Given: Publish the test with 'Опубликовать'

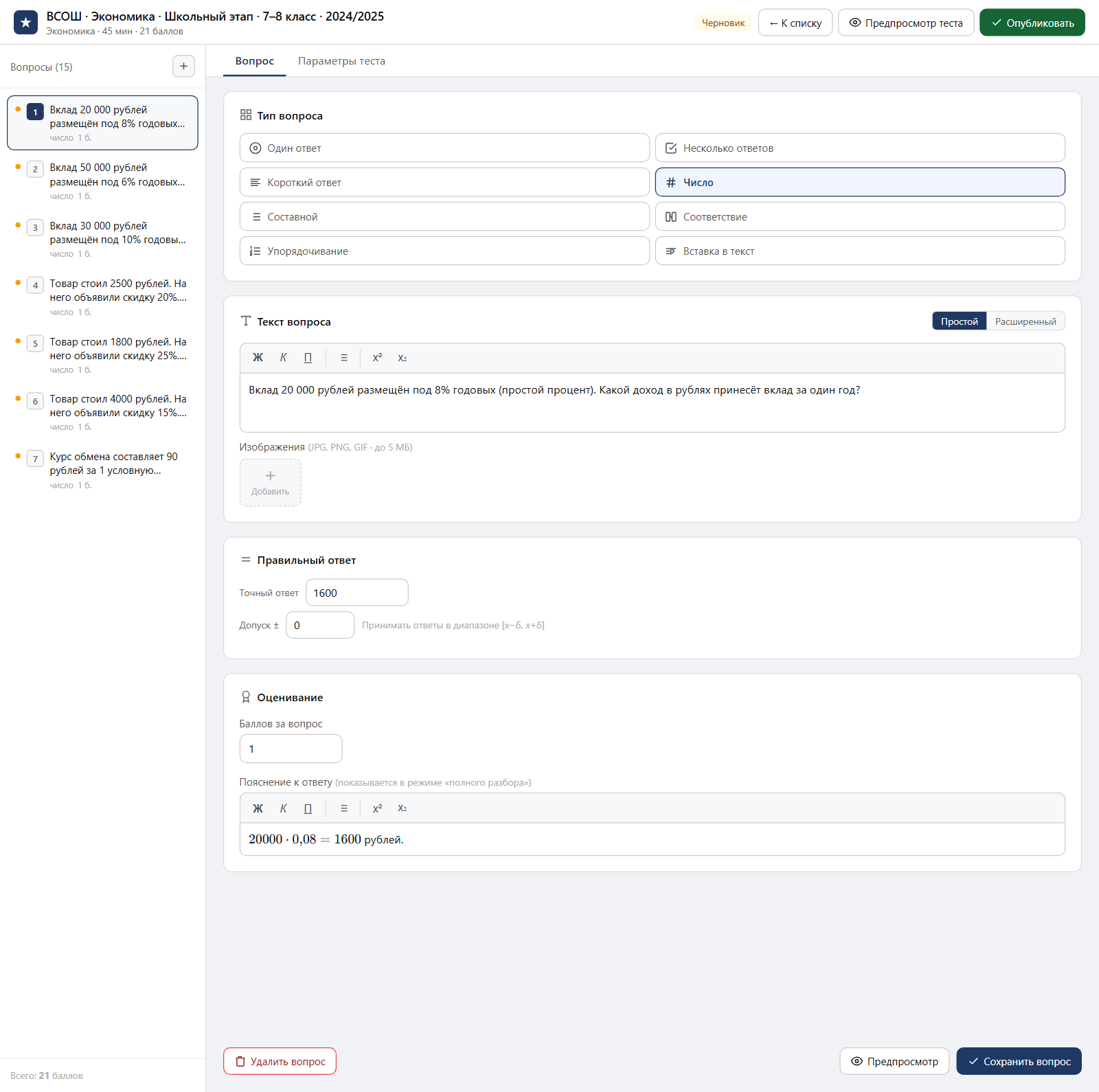Looking at the screenshot, I should [x=1032, y=23].
